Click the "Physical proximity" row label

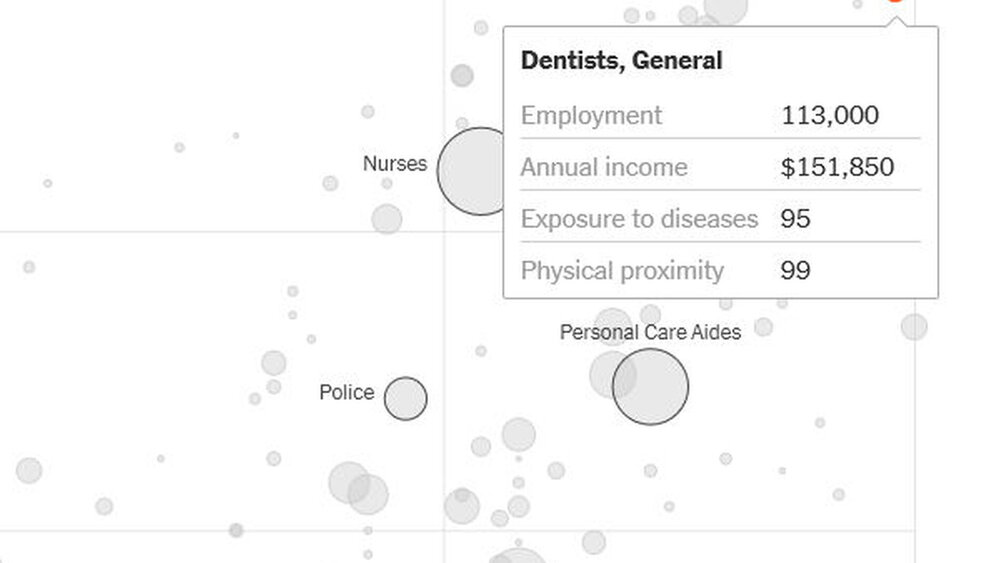pyautogui.click(x=622, y=271)
